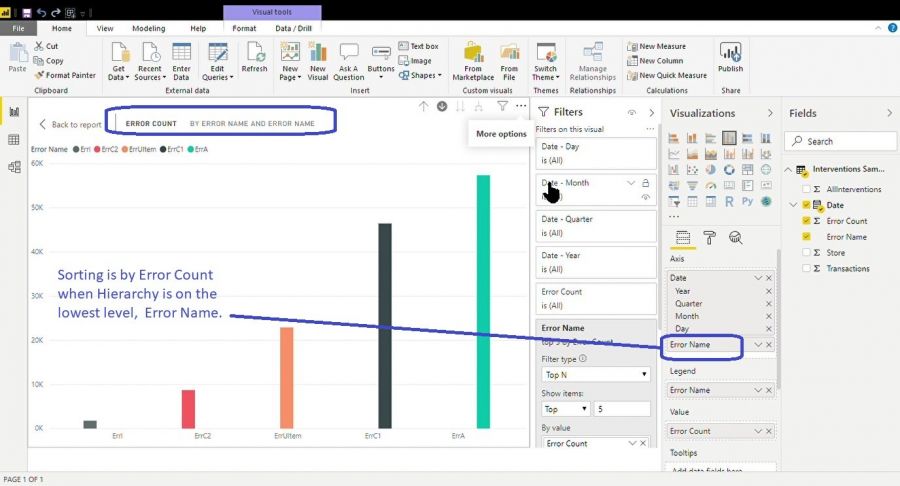Image resolution: width=900 pixels, height=486 pixels.
Task: Check the Store field checkbox
Action: (x=806, y=252)
